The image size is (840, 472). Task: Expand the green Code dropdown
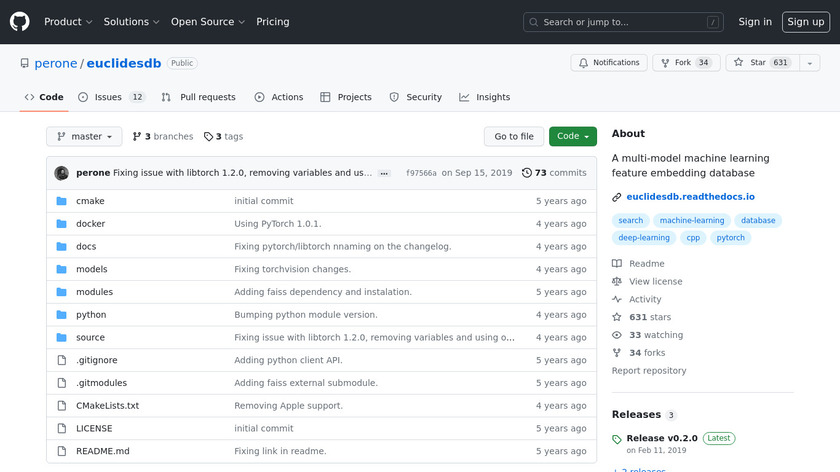pos(572,136)
